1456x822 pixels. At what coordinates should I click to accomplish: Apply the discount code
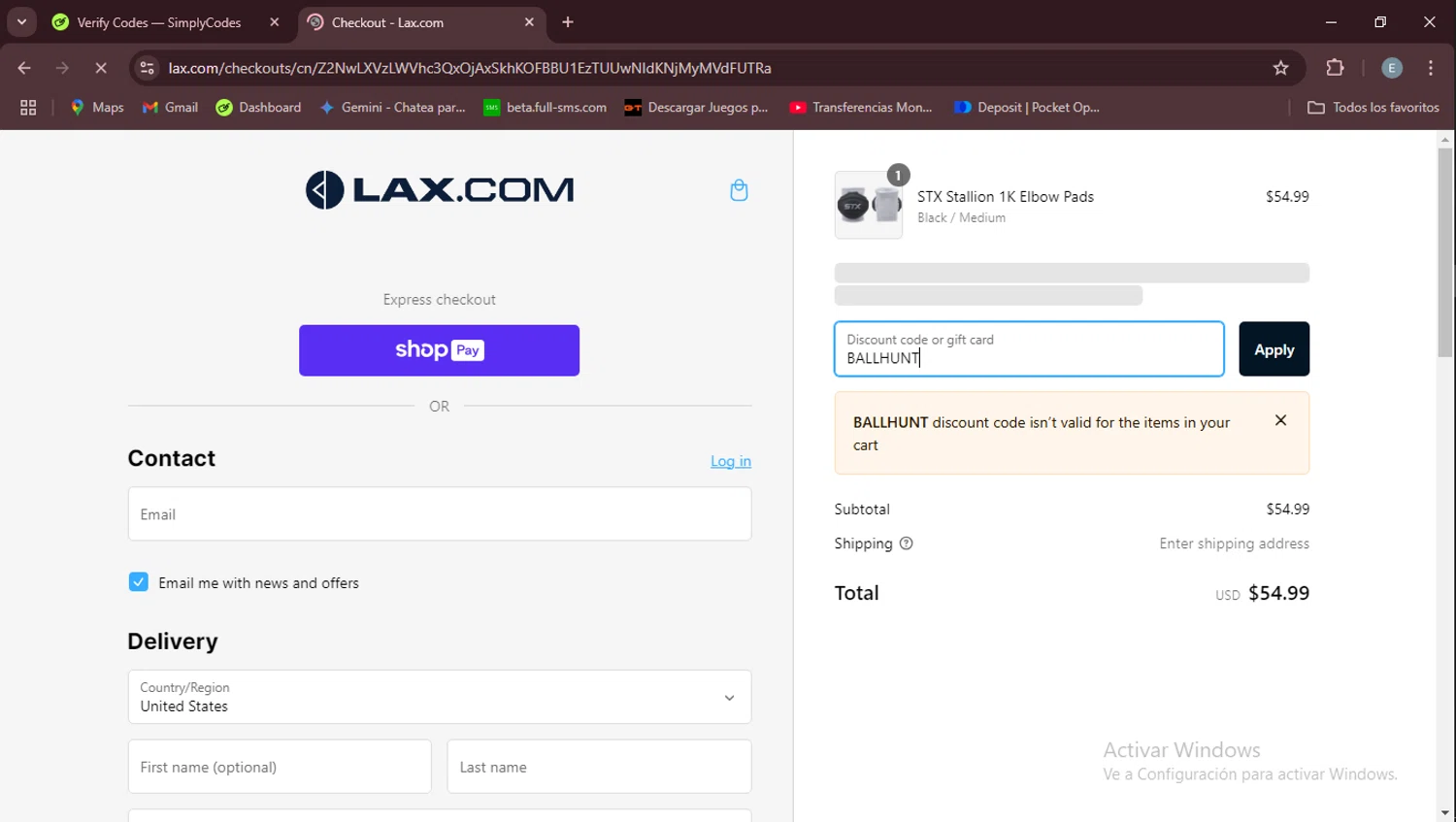1274,349
